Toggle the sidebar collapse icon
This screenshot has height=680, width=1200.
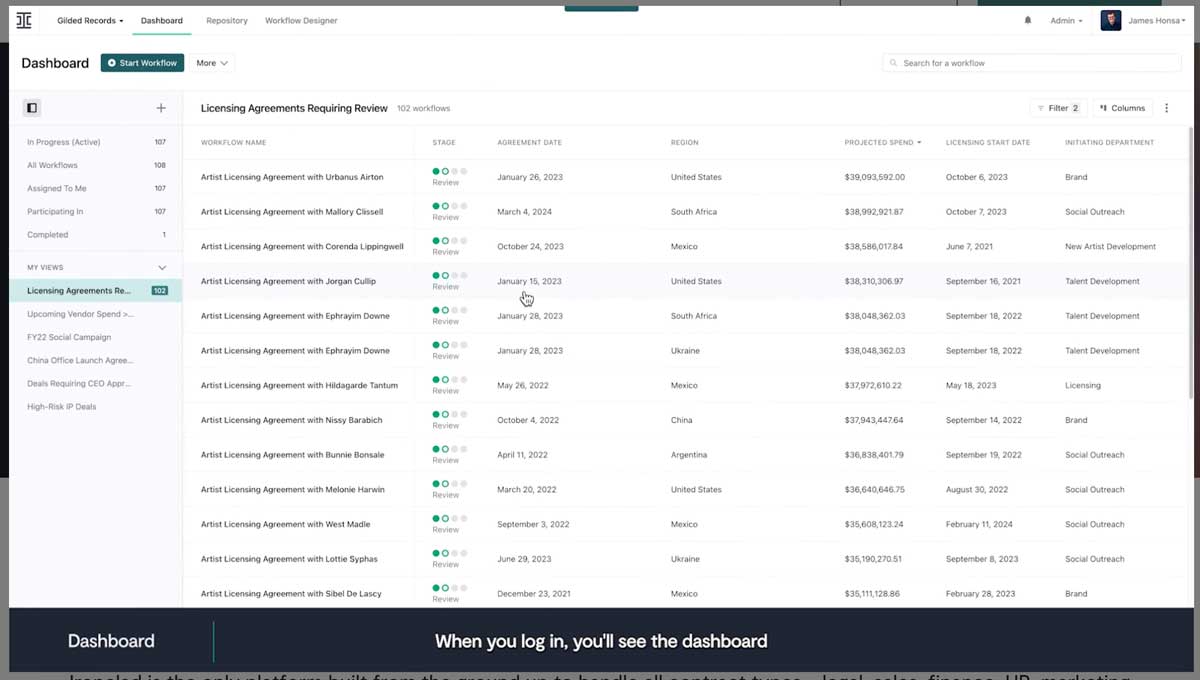(x=31, y=107)
